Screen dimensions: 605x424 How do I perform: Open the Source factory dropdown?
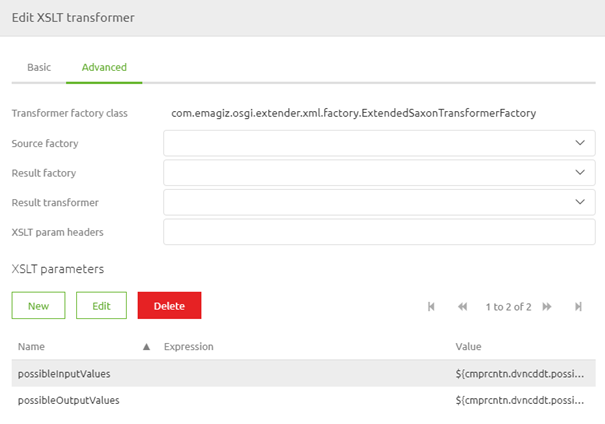tap(379, 143)
